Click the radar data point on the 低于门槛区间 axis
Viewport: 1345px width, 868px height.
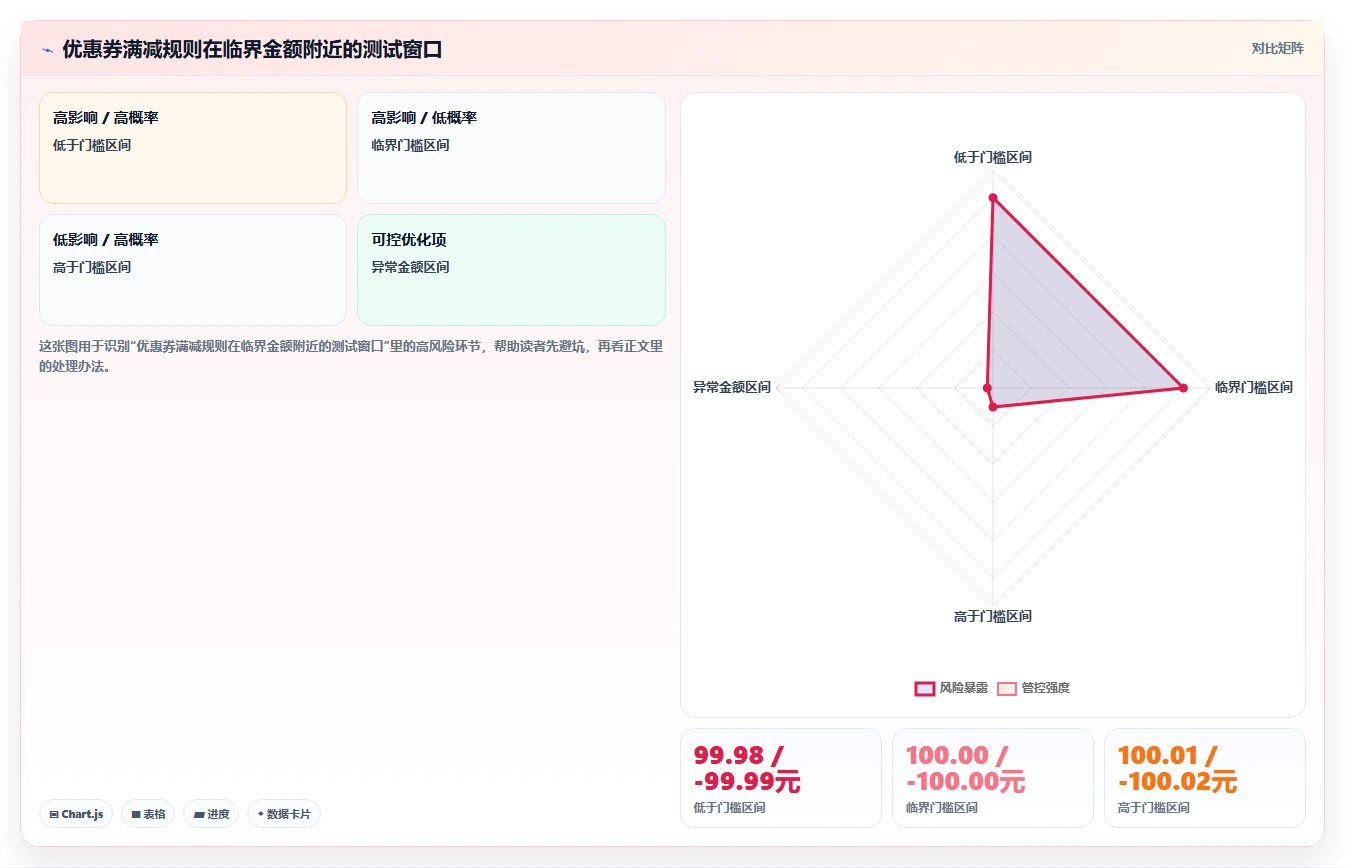pyautogui.click(x=993, y=198)
